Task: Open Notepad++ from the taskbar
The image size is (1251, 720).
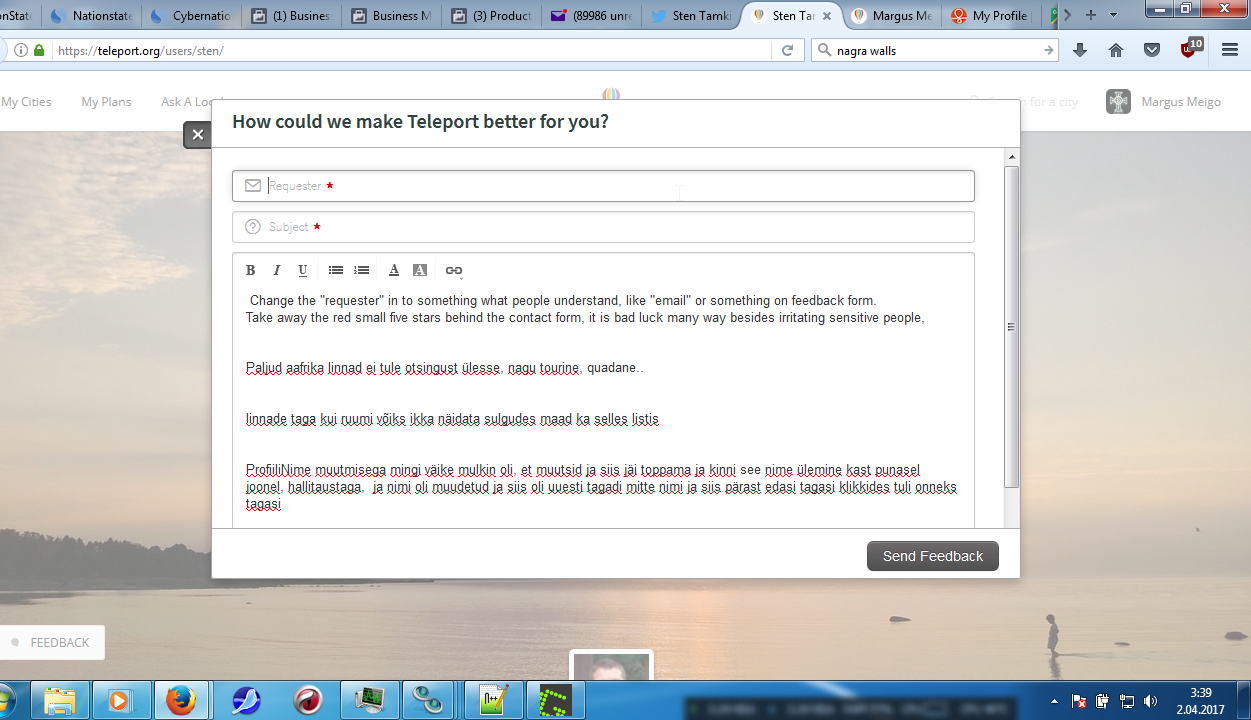Action: coord(494,700)
